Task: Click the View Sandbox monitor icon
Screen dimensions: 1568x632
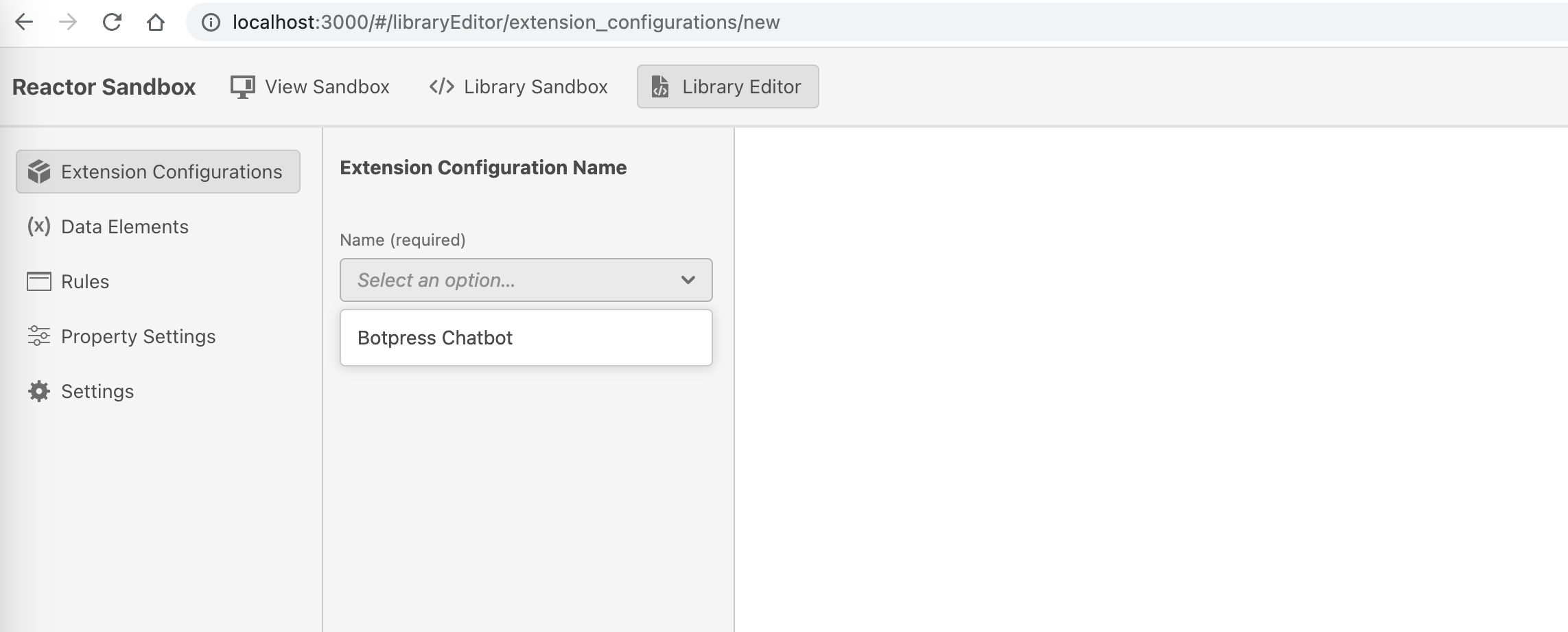Action: coord(242,86)
